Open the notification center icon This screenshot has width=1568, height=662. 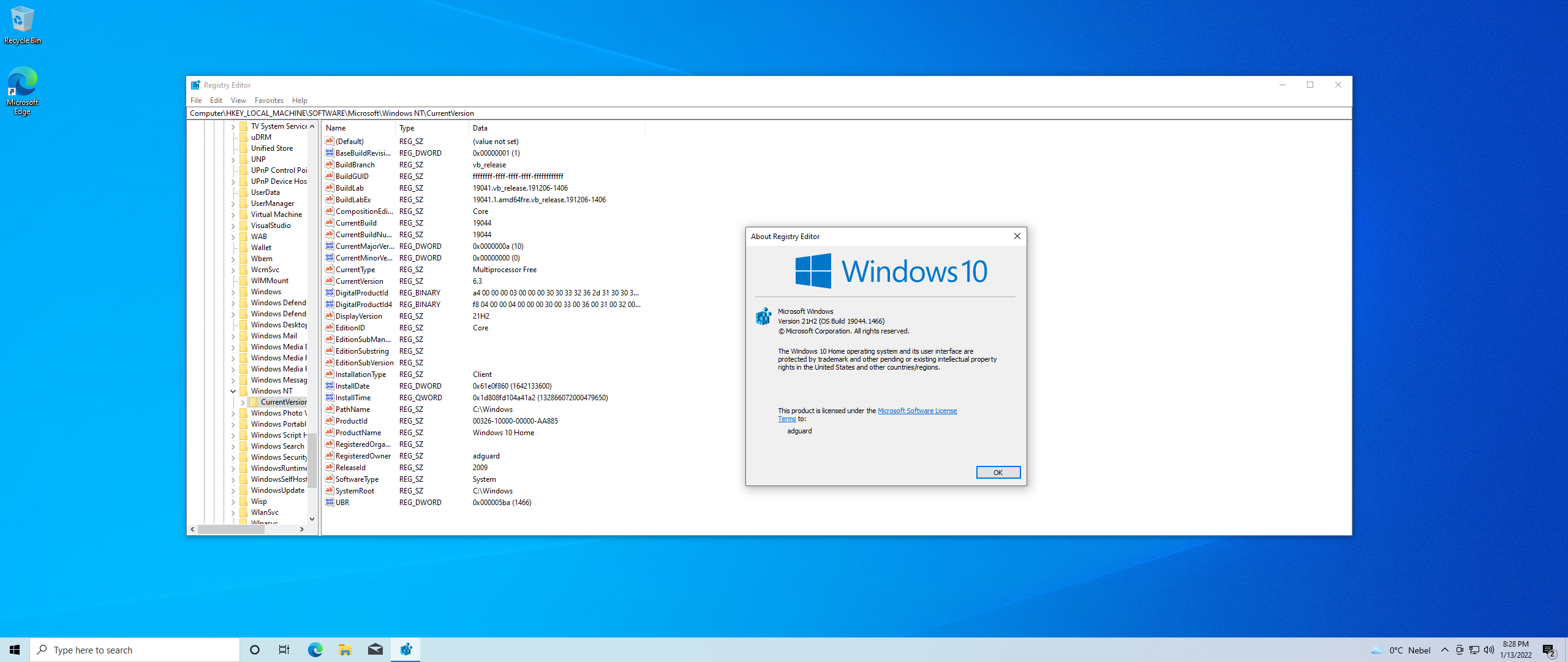coord(1549,650)
